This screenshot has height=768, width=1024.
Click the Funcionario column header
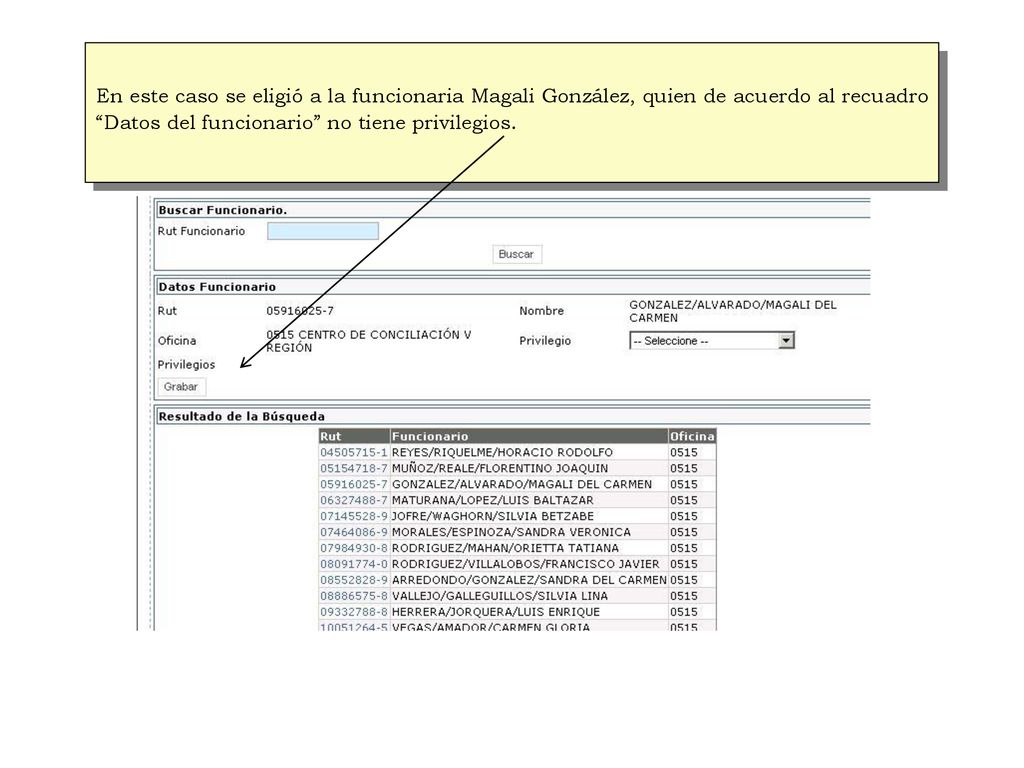(529, 436)
